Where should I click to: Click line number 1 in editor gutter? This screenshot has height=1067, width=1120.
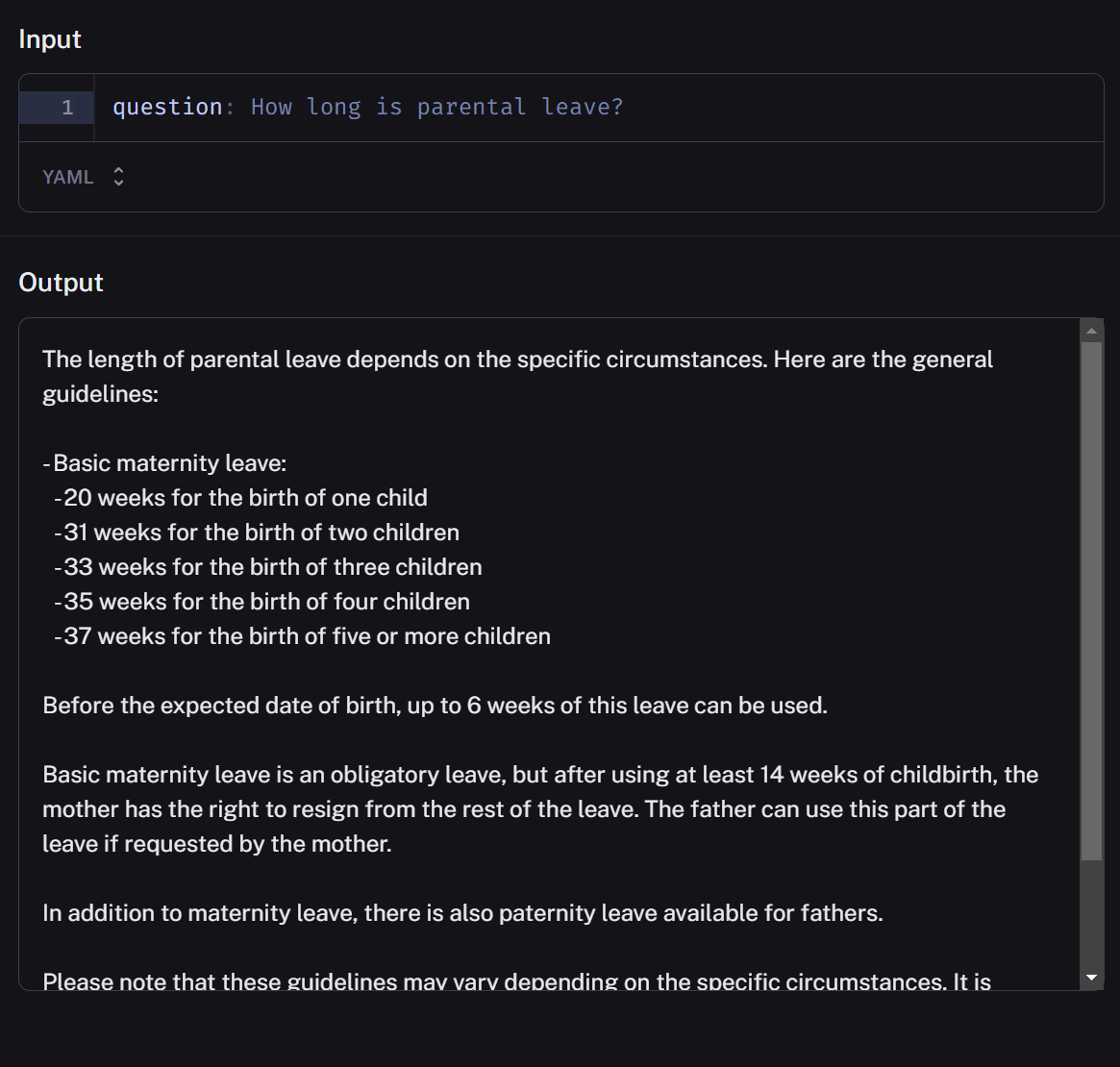[x=67, y=107]
